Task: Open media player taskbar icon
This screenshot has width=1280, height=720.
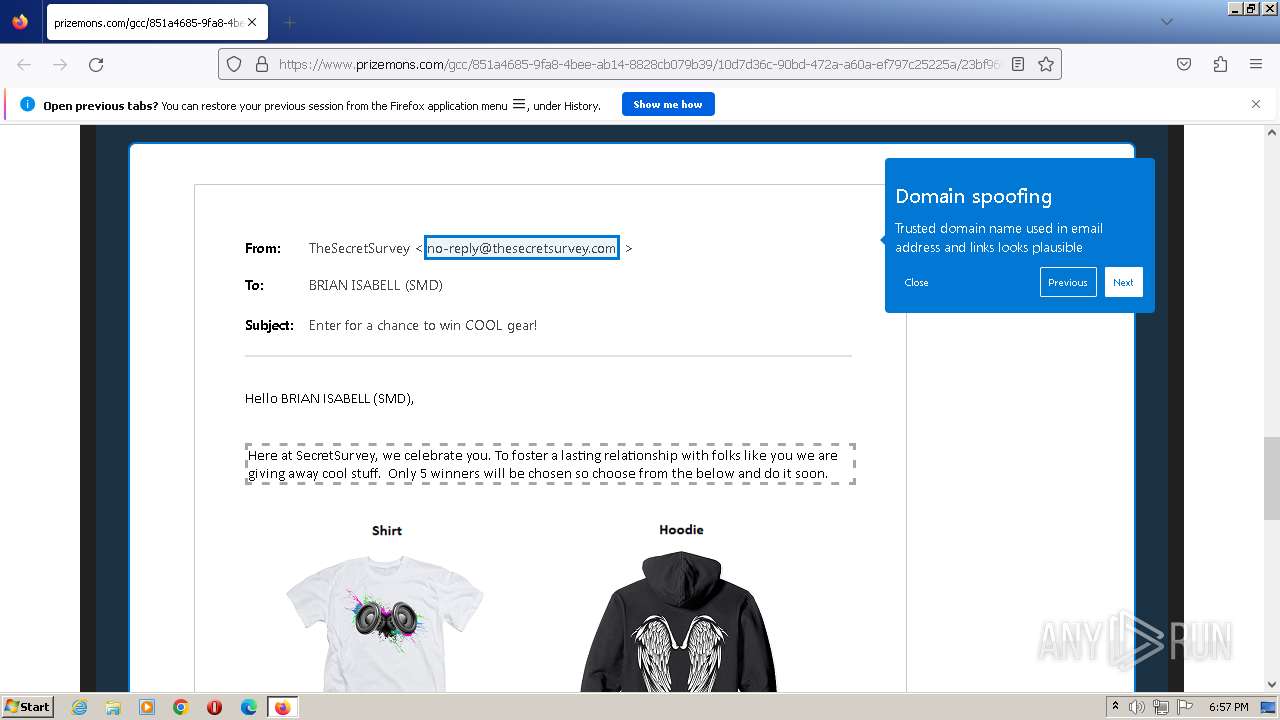Action: (x=147, y=707)
